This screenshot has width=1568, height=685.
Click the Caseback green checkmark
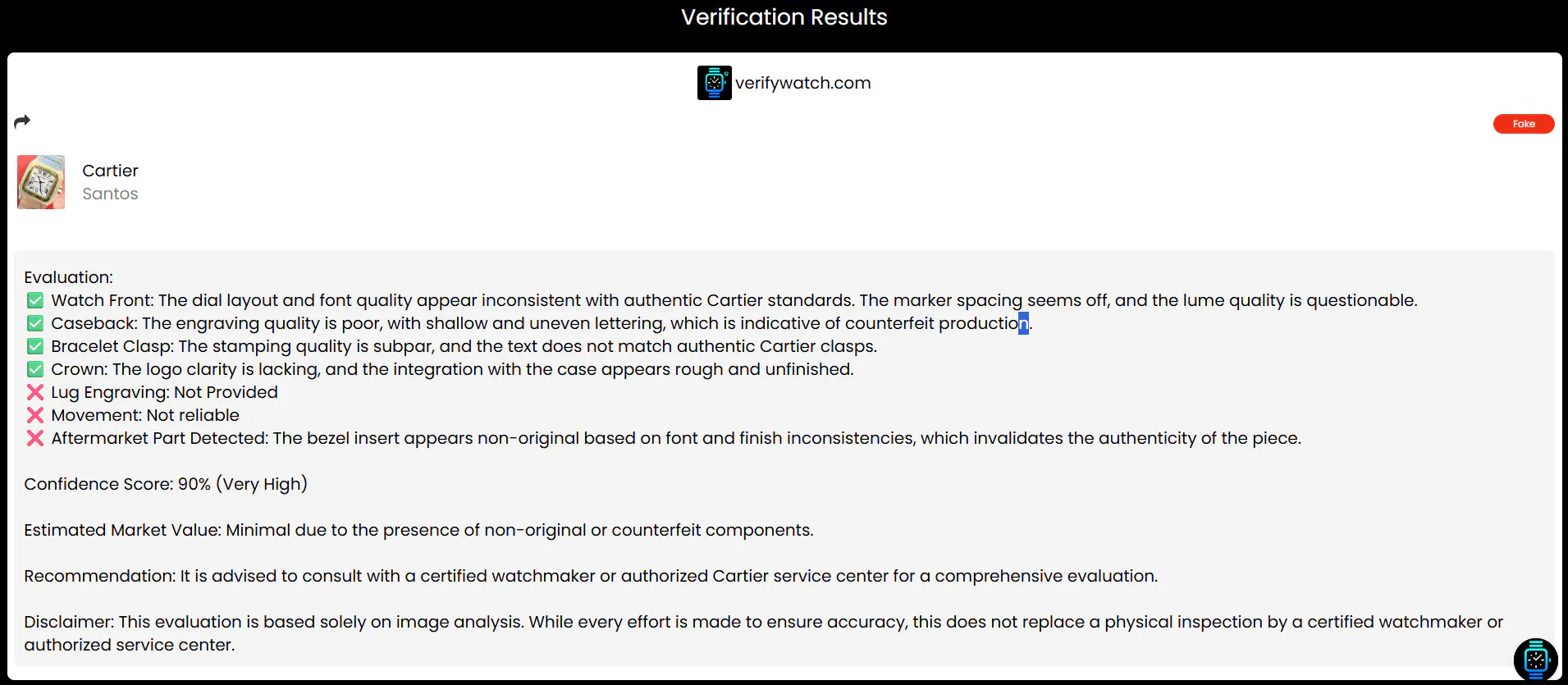(x=35, y=323)
